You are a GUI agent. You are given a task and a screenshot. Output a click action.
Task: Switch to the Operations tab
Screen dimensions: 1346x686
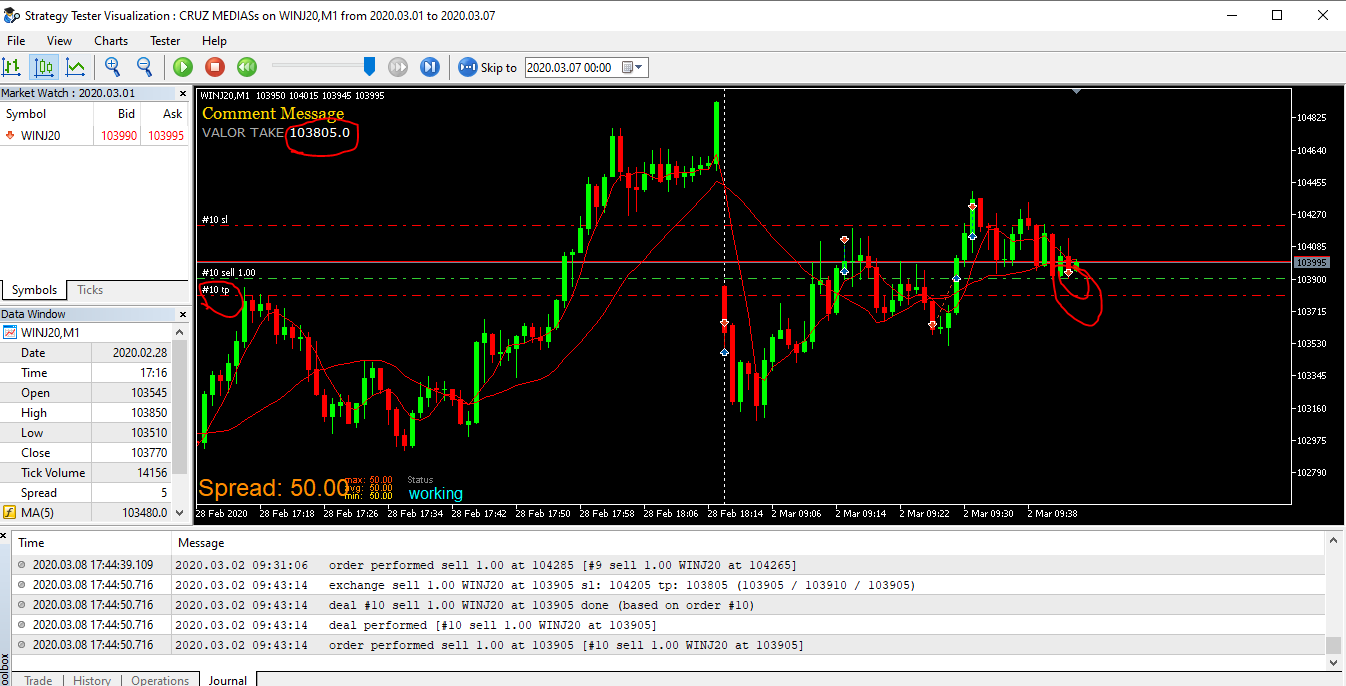click(160, 680)
